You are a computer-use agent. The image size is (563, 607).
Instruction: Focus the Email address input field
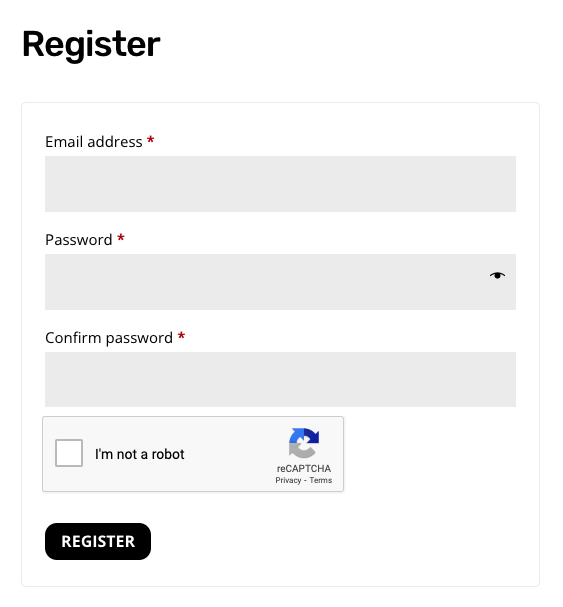tap(280, 184)
